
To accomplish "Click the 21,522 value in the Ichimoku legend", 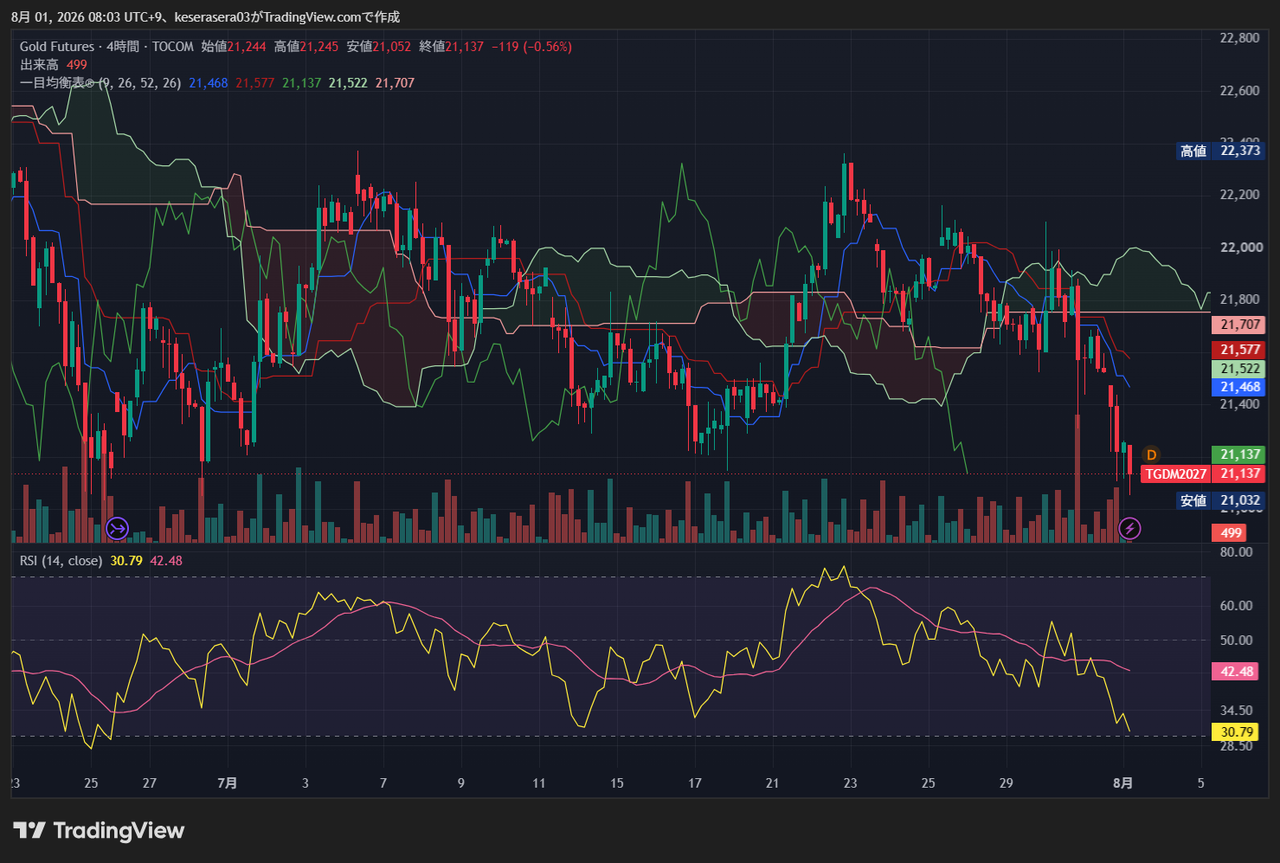I will (x=348, y=83).
